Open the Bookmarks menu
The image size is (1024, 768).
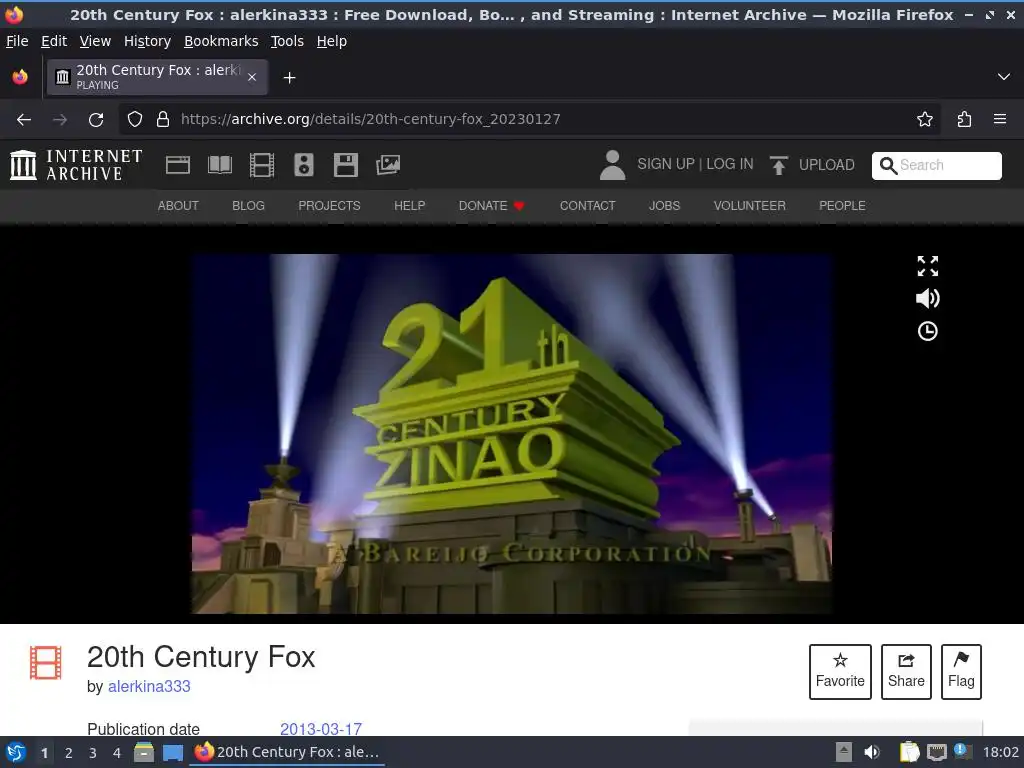pyautogui.click(x=221, y=41)
